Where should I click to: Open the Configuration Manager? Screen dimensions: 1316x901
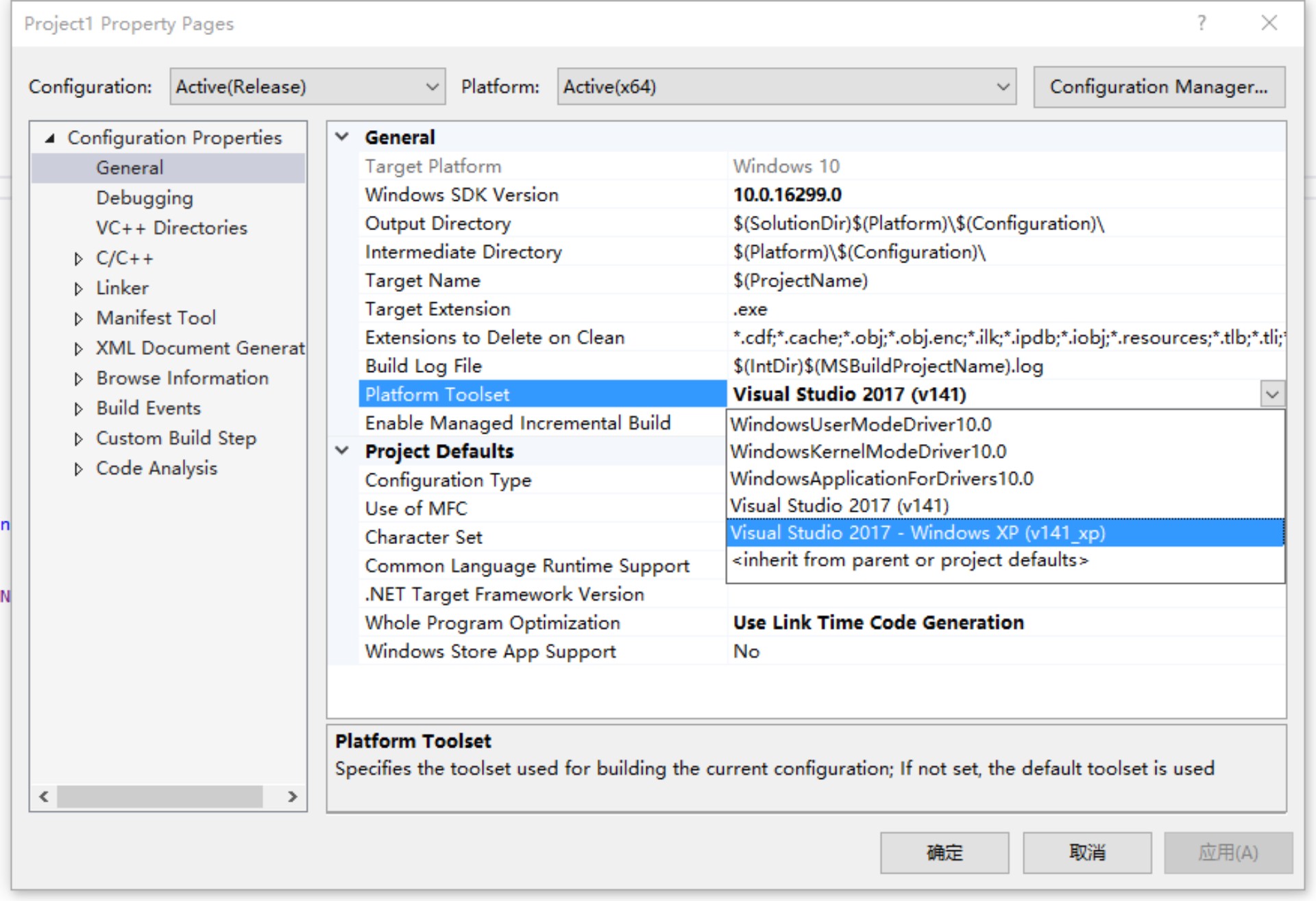pyautogui.click(x=1158, y=87)
